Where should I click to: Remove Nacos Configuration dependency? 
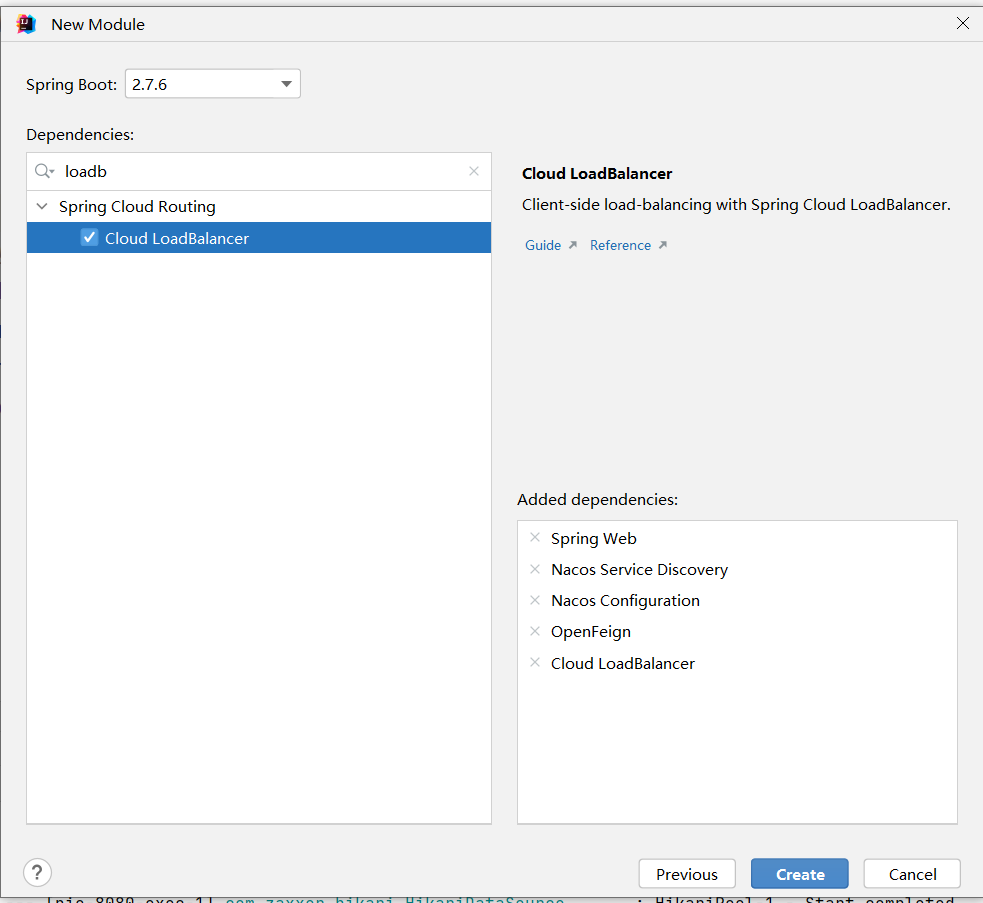point(535,600)
